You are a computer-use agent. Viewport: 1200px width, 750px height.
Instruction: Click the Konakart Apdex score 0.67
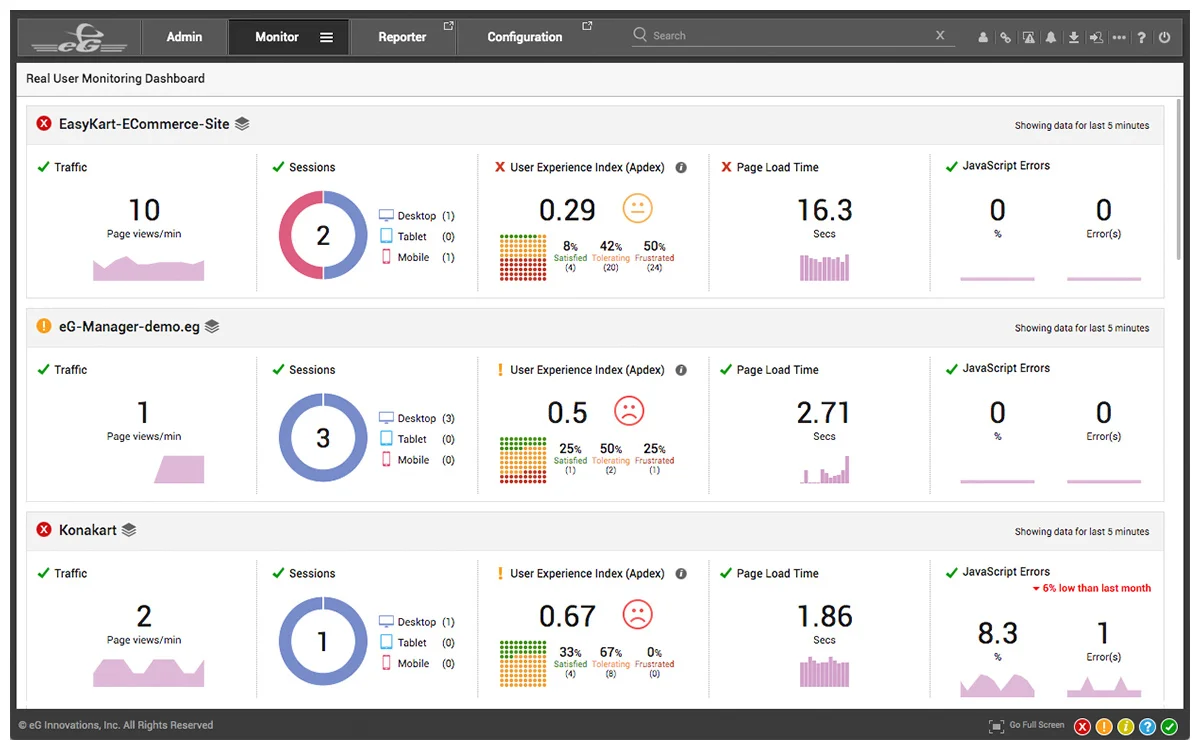point(567,616)
